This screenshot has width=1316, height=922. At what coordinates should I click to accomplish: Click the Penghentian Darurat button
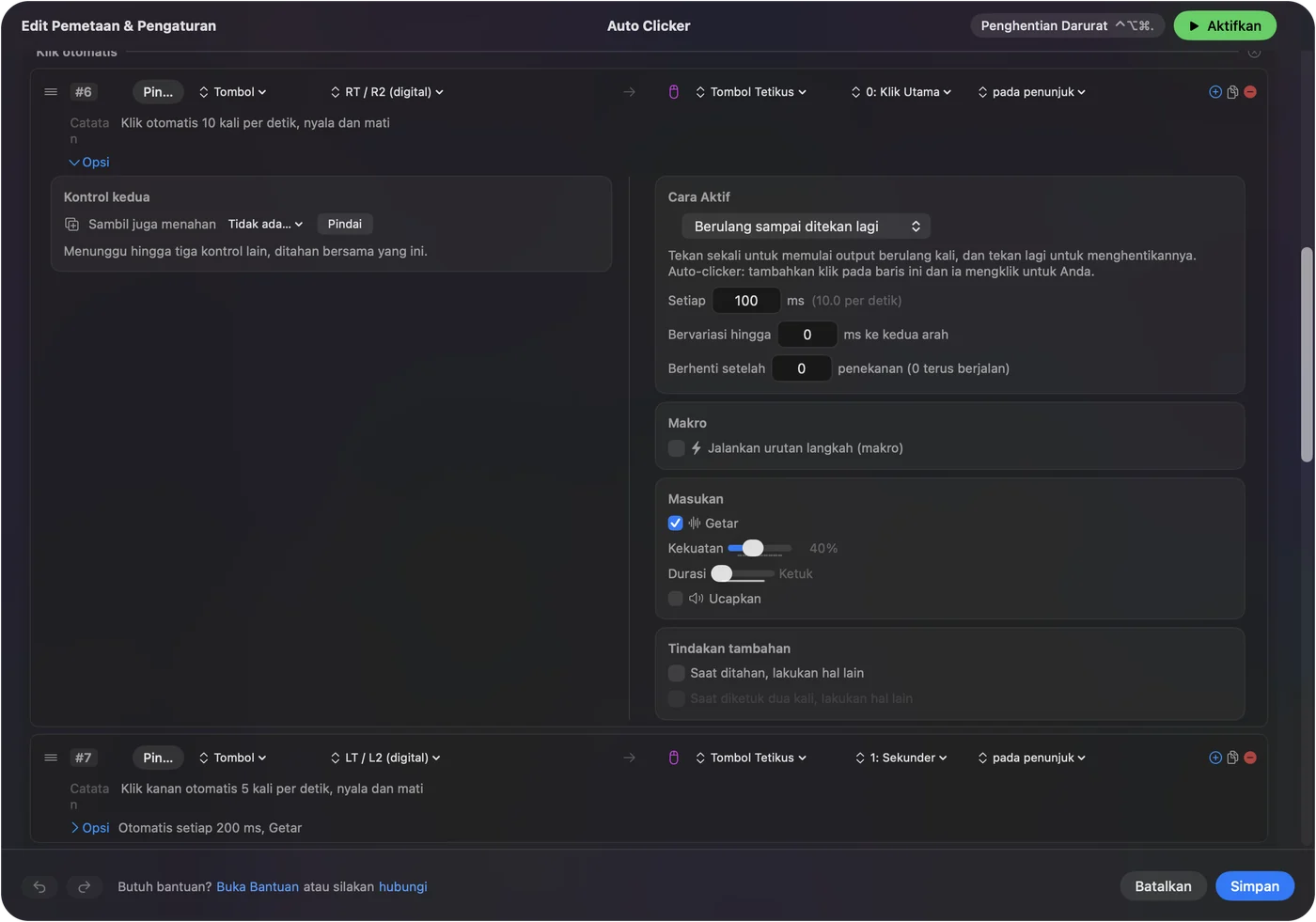(1068, 26)
